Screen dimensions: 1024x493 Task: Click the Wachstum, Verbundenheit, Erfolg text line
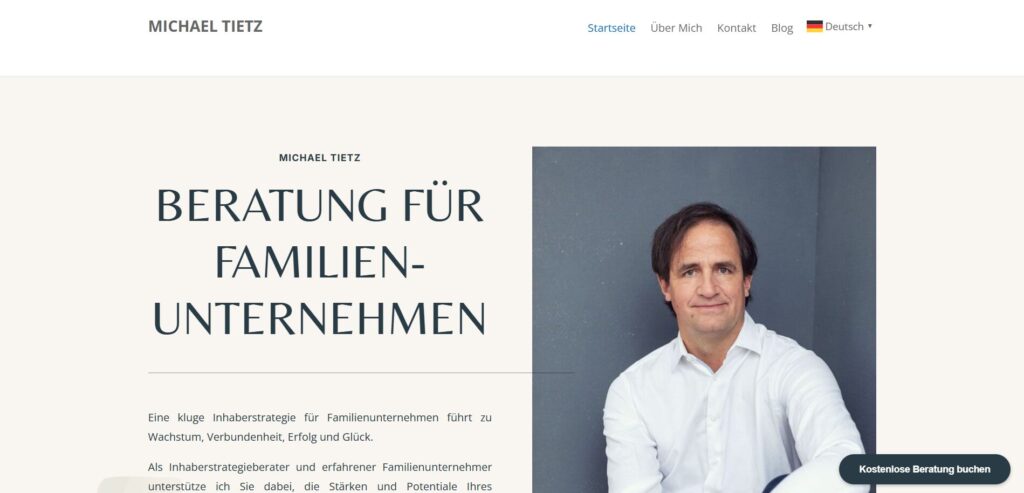tap(261, 437)
